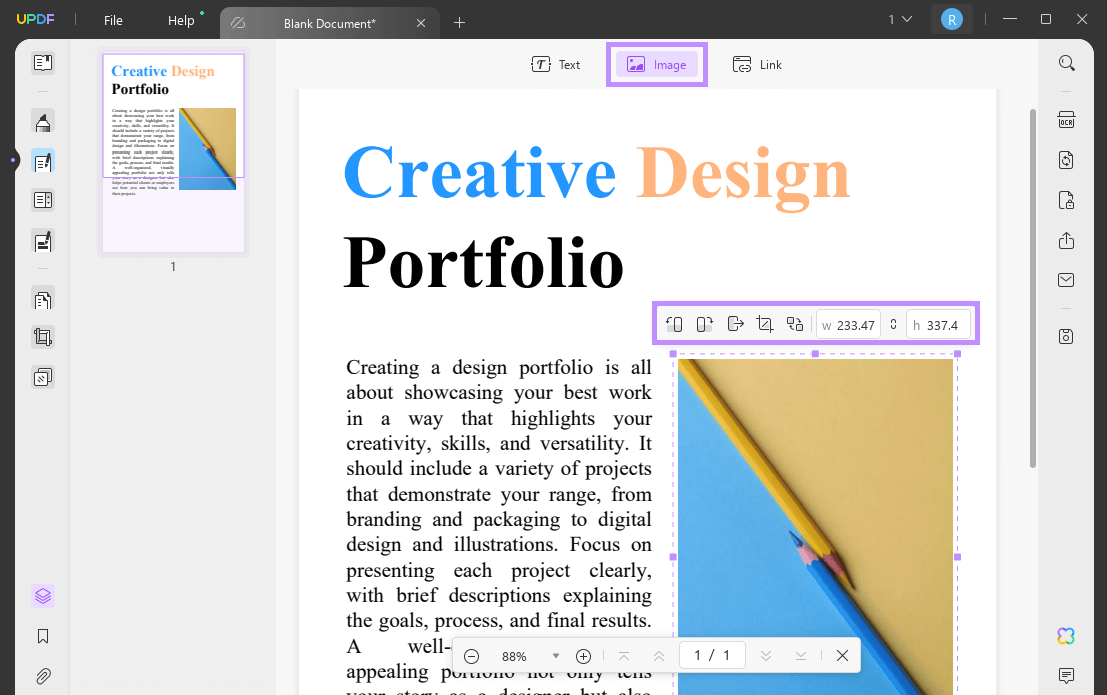Open the Attachments paperclip icon
Screen dimensions: 1107x695
pos(43,676)
